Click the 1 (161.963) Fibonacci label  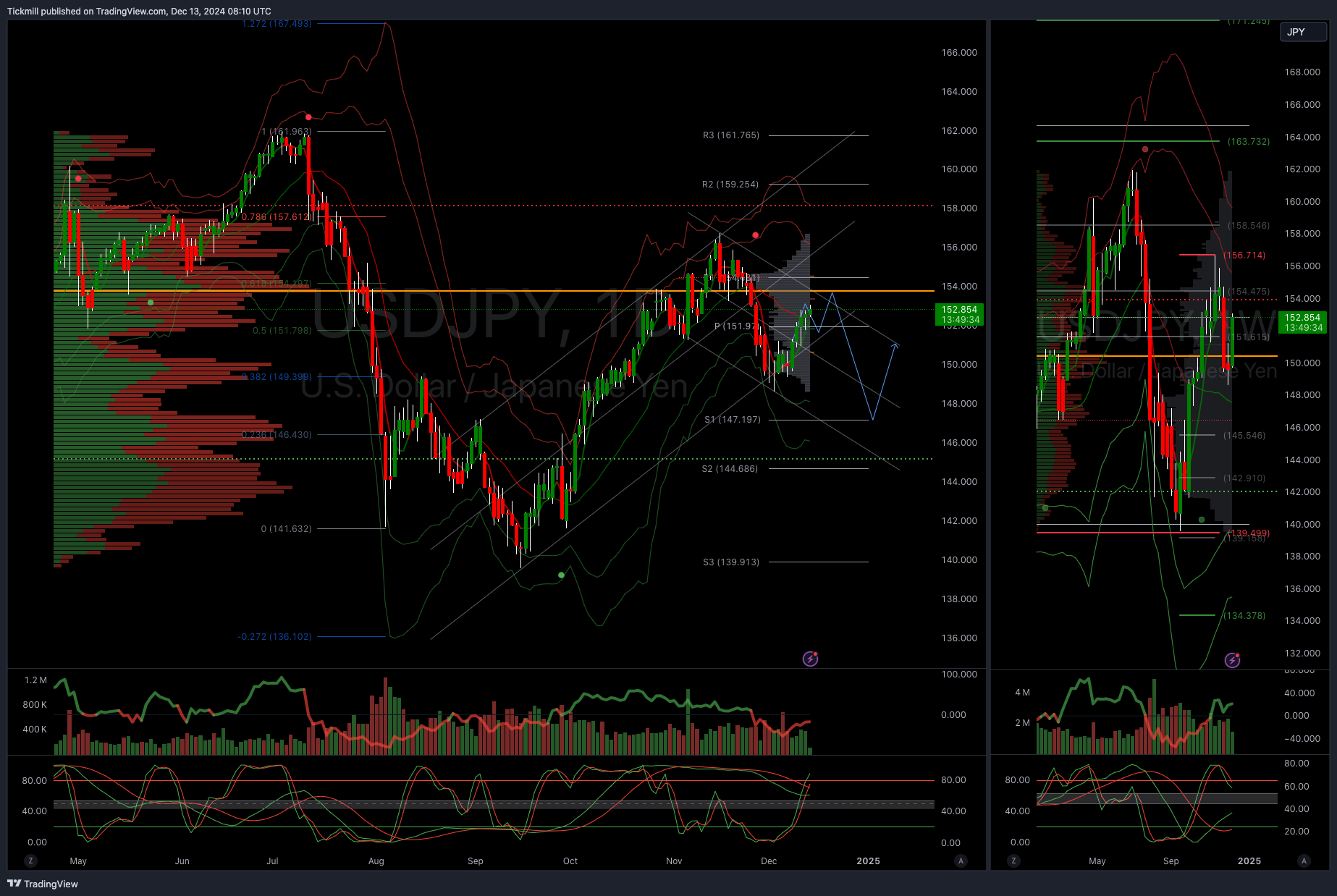click(x=287, y=132)
